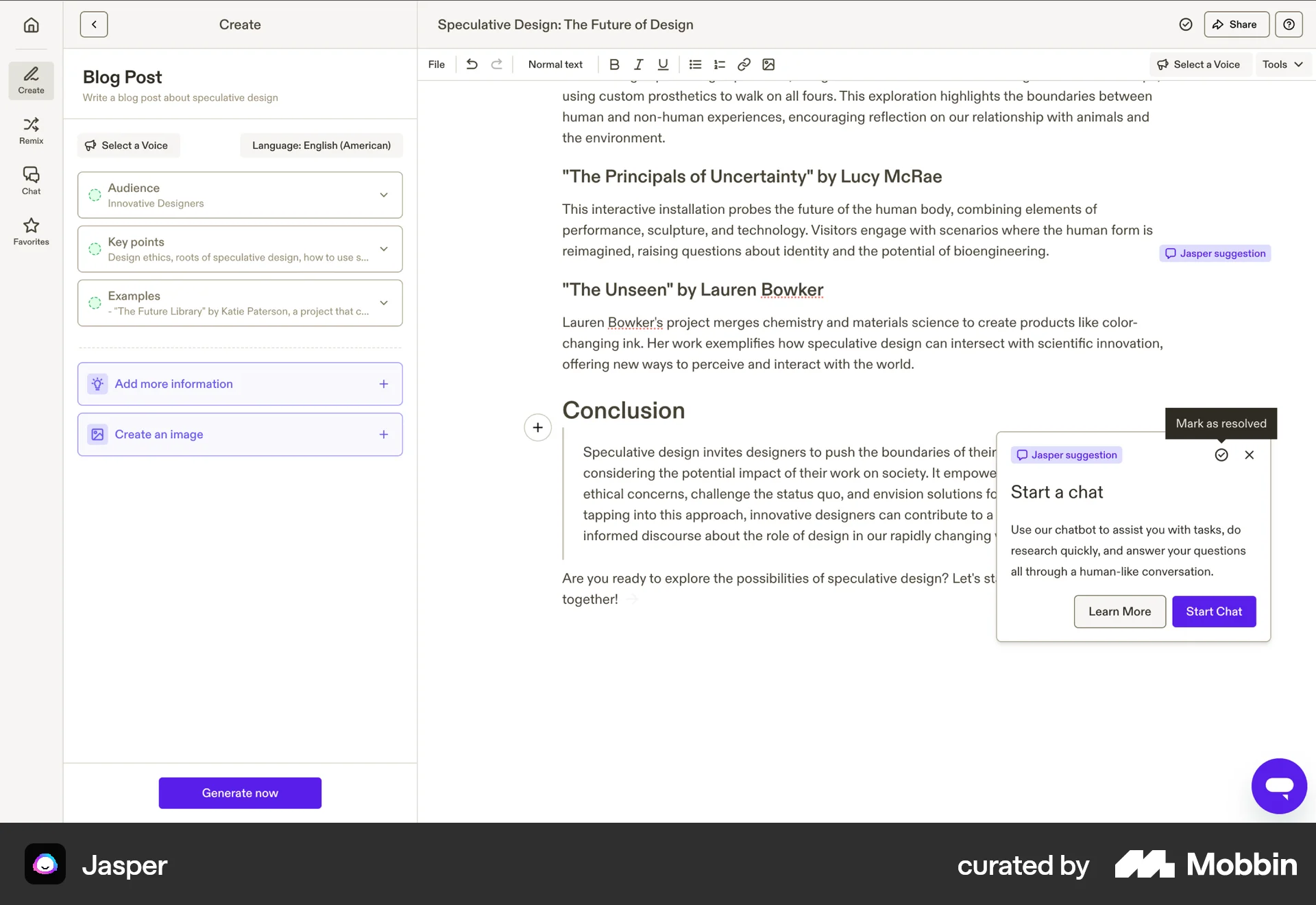Expand the Key points section
This screenshot has height=905, width=1316.
pyautogui.click(x=384, y=249)
